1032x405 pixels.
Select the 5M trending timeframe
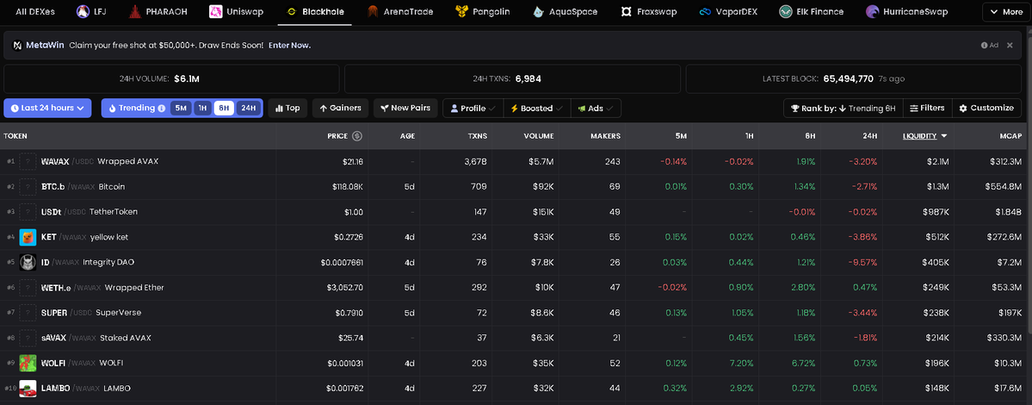(x=180, y=108)
